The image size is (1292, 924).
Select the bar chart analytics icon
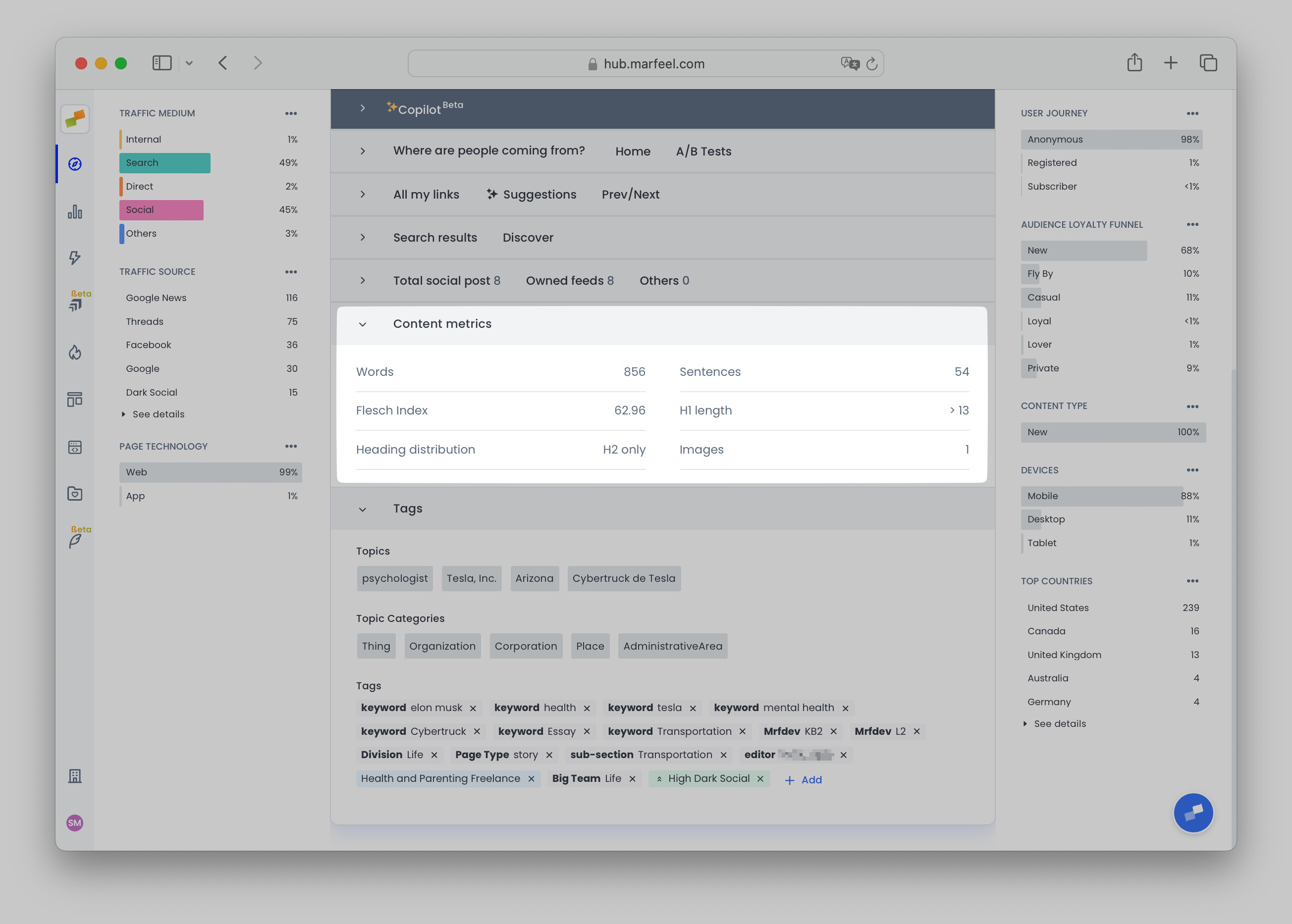click(x=75, y=211)
